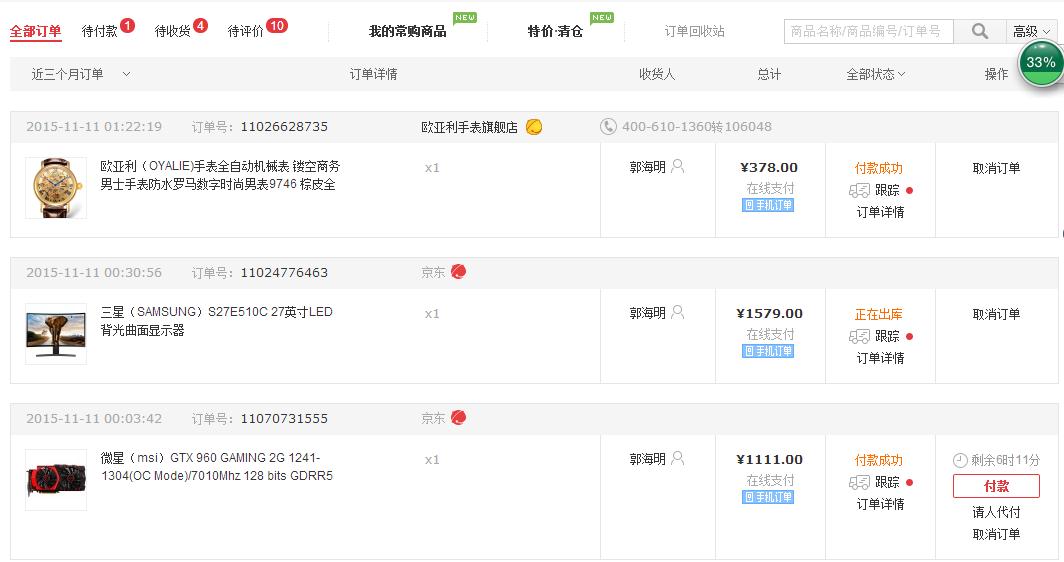The image size is (1064, 562).
Task: Click the phone icon beside 400-610-1360
Action: point(608,127)
